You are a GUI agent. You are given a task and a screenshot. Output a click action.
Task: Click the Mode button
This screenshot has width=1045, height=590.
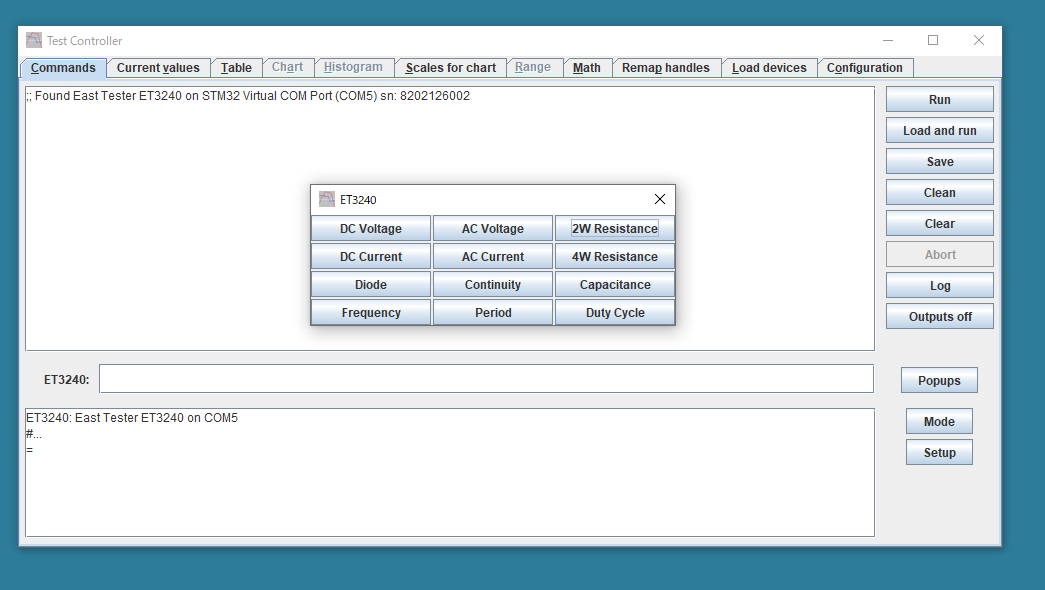coord(939,421)
